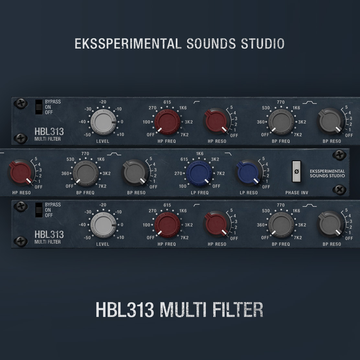Click the 615 mark above the top unit HP FREQ knob
This screenshot has height=360, width=360.
(167, 102)
